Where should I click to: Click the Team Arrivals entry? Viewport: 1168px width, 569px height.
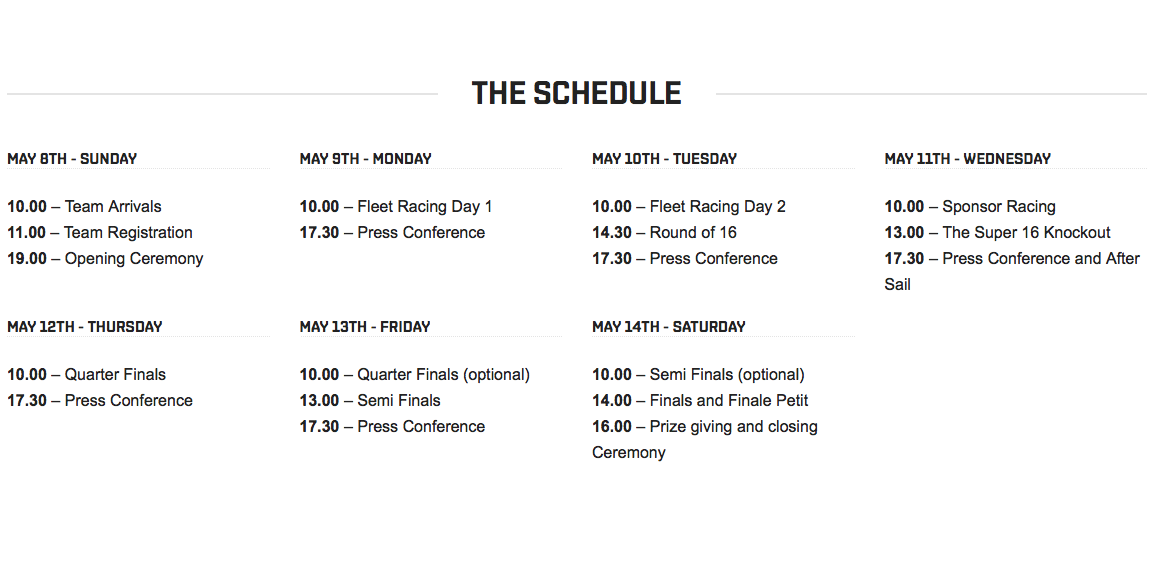pos(84,206)
